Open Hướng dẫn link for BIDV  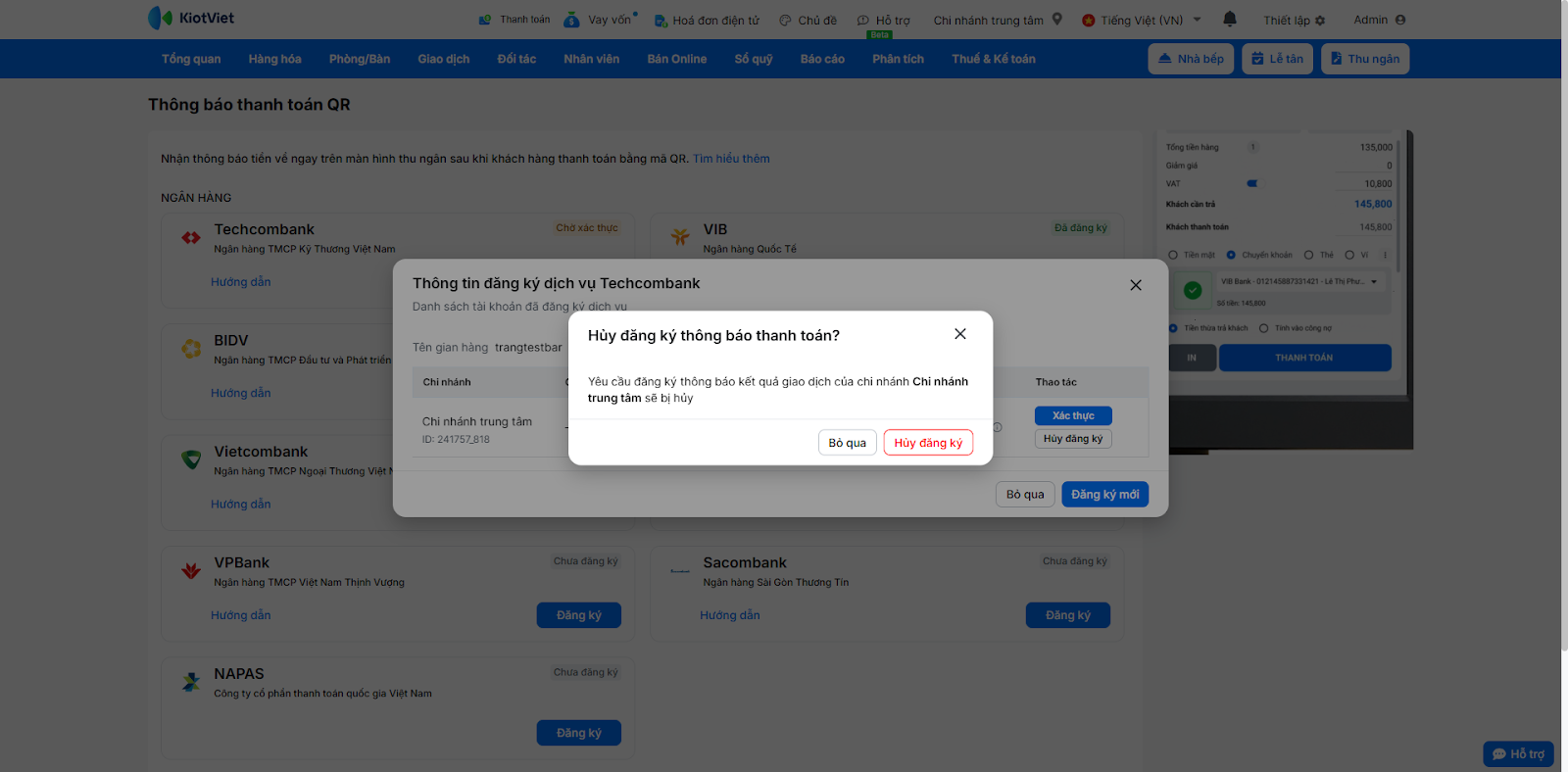point(241,393)
